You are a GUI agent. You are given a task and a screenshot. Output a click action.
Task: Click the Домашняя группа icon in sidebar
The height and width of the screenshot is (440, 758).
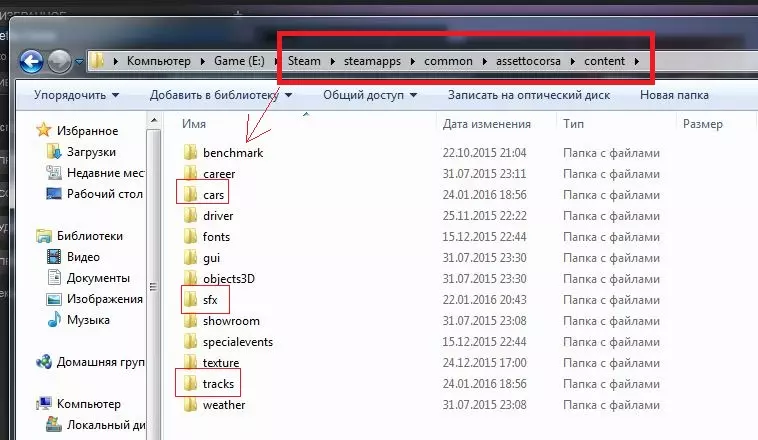click(x=44, y=362)
